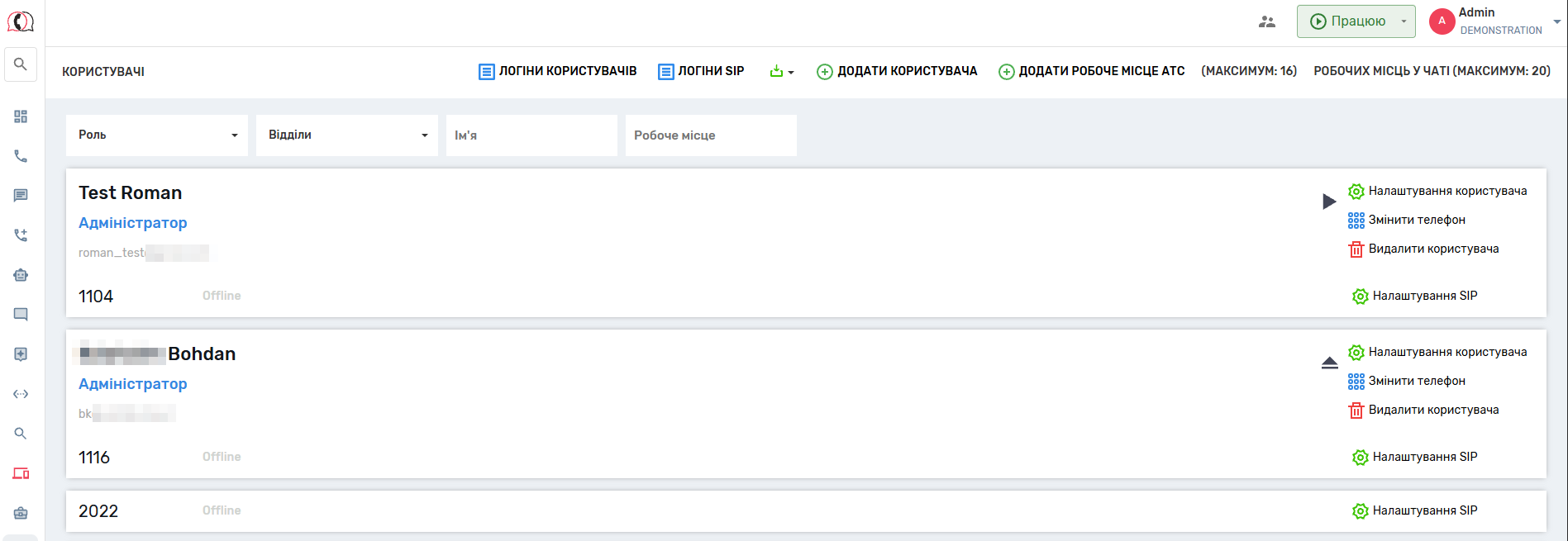Click the sidebar search magnifier at the top
Screen dimensions: 1568x541
click(x=21, y=64)
